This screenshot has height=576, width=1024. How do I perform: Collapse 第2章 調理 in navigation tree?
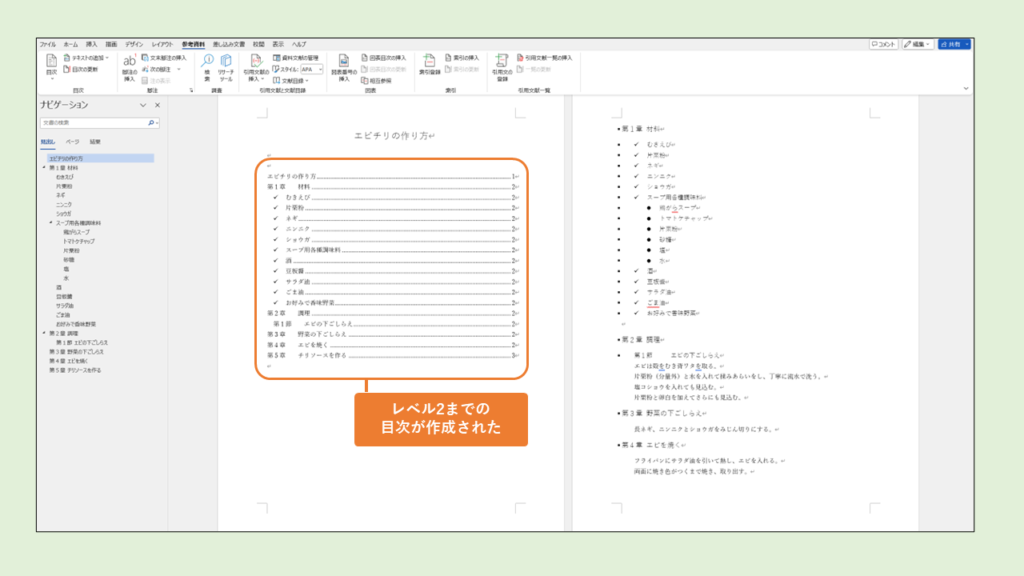44,333
